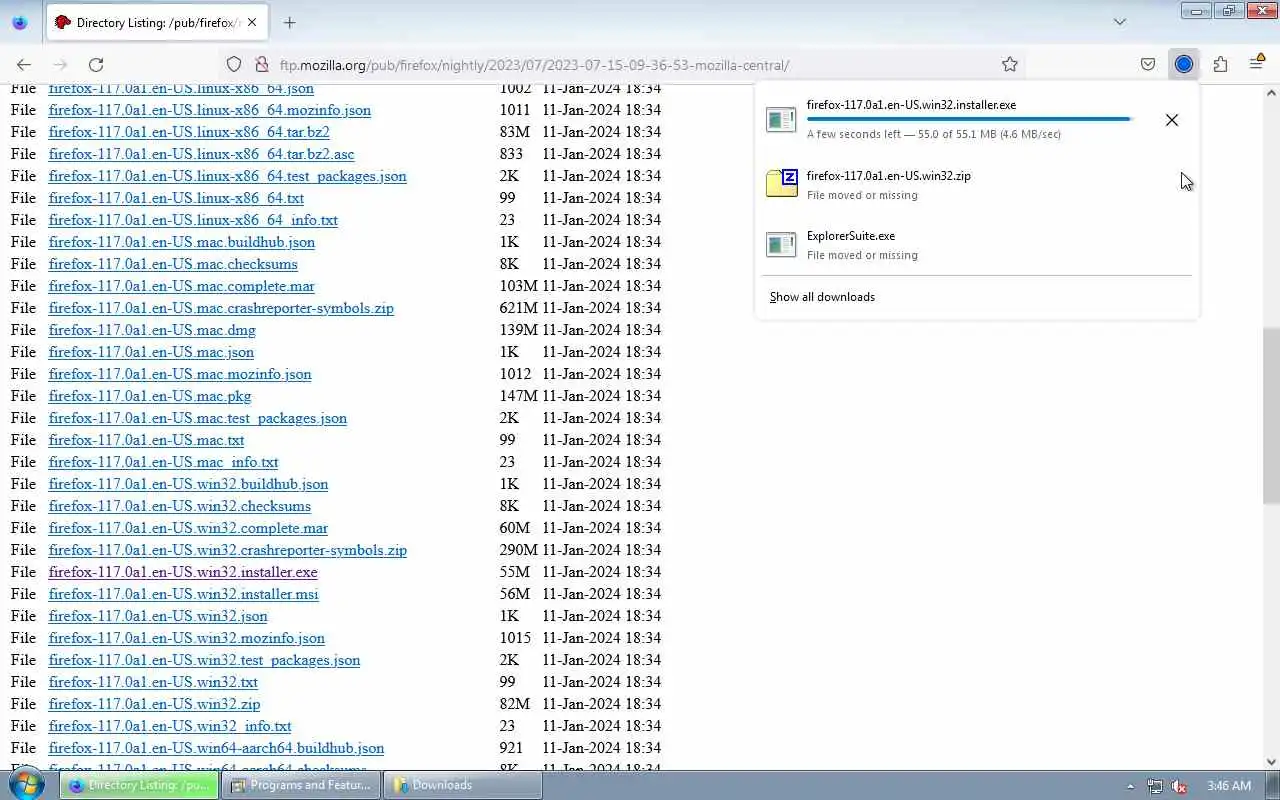Open firefox-117.0a1.en-US.win32.zip link
Image resolution: width=1280 pixels, height=800 pixels.
pyautogui.click(x=154, y=704)
